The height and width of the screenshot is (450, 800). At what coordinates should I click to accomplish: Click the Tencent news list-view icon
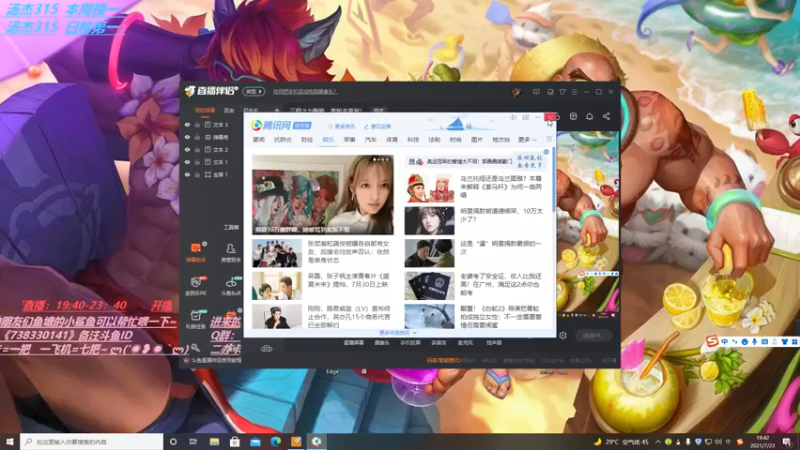pyautogui.click(x=549, y=139)
